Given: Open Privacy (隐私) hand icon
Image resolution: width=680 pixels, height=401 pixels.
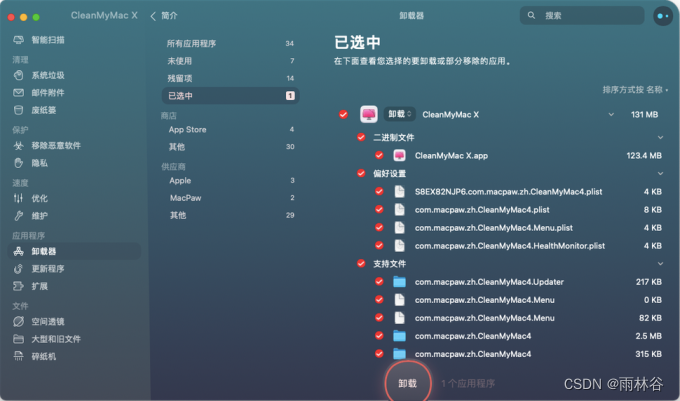Looking at the screenshot, I should 18,163.
